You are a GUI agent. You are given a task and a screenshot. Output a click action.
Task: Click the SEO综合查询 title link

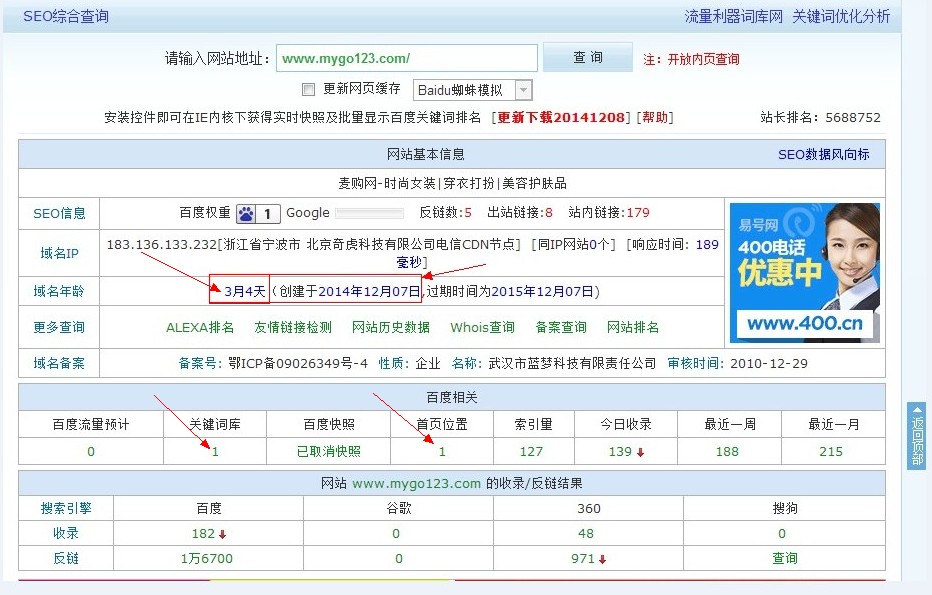coord(66,16)
